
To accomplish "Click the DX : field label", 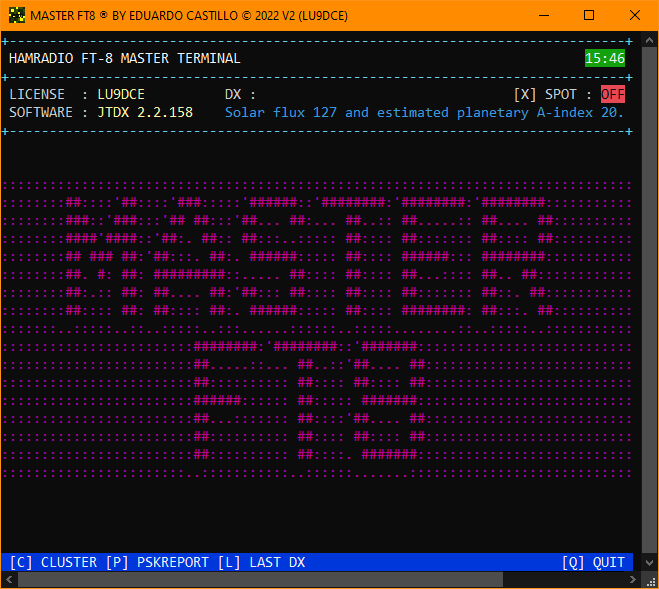I will pos(240,94).
